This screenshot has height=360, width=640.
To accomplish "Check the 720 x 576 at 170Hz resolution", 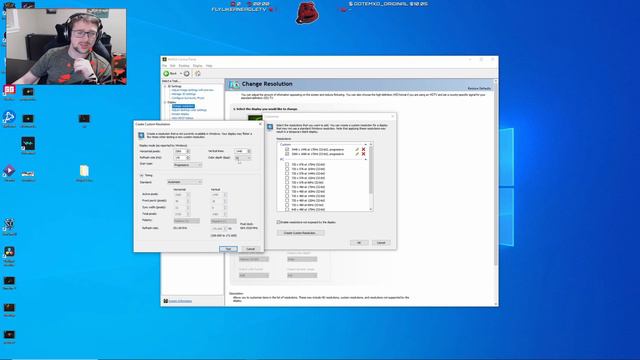I will pyautogui.click(x=287, y=164).
